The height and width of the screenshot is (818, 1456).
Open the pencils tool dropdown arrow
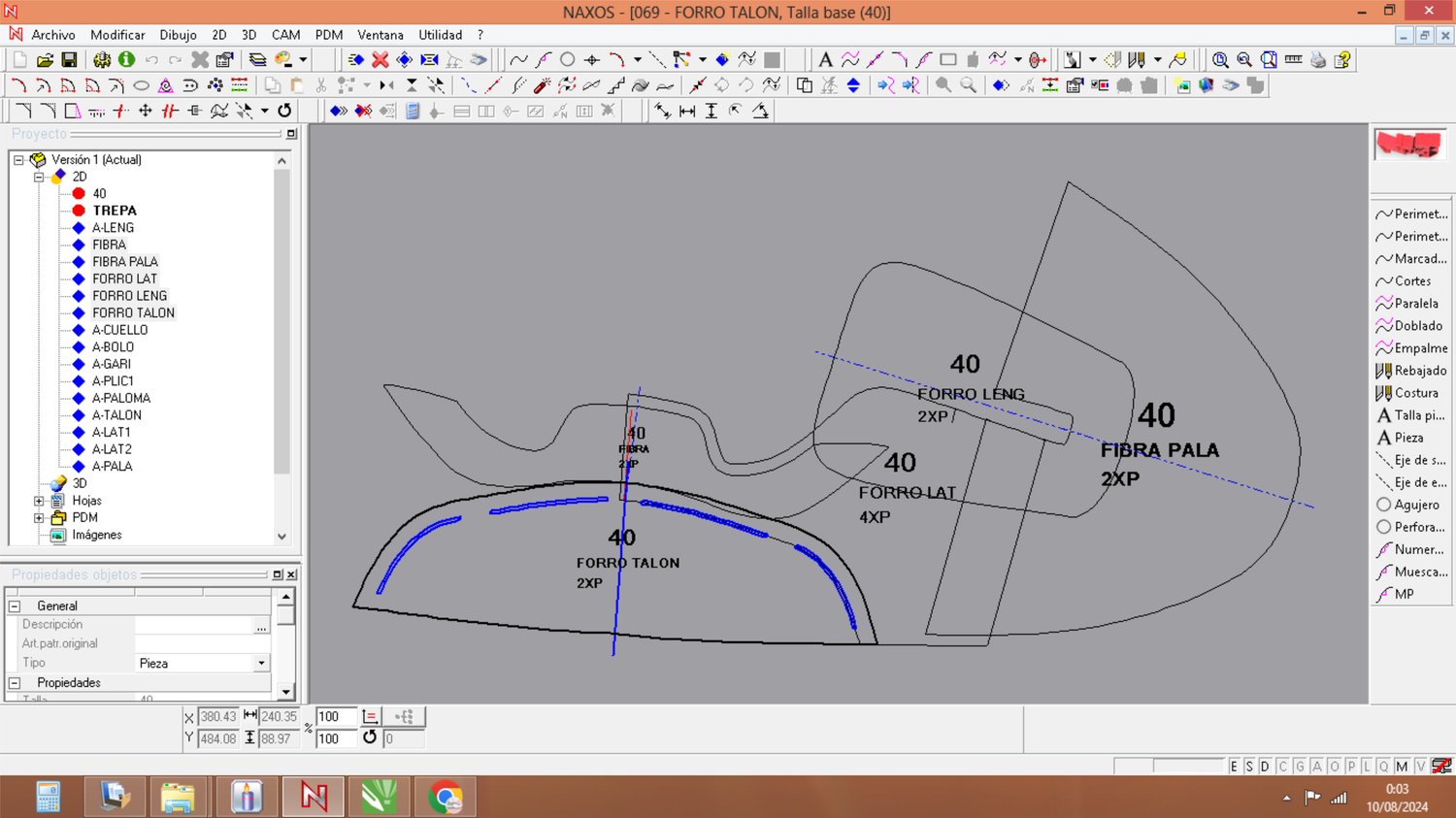(1157, 60)
